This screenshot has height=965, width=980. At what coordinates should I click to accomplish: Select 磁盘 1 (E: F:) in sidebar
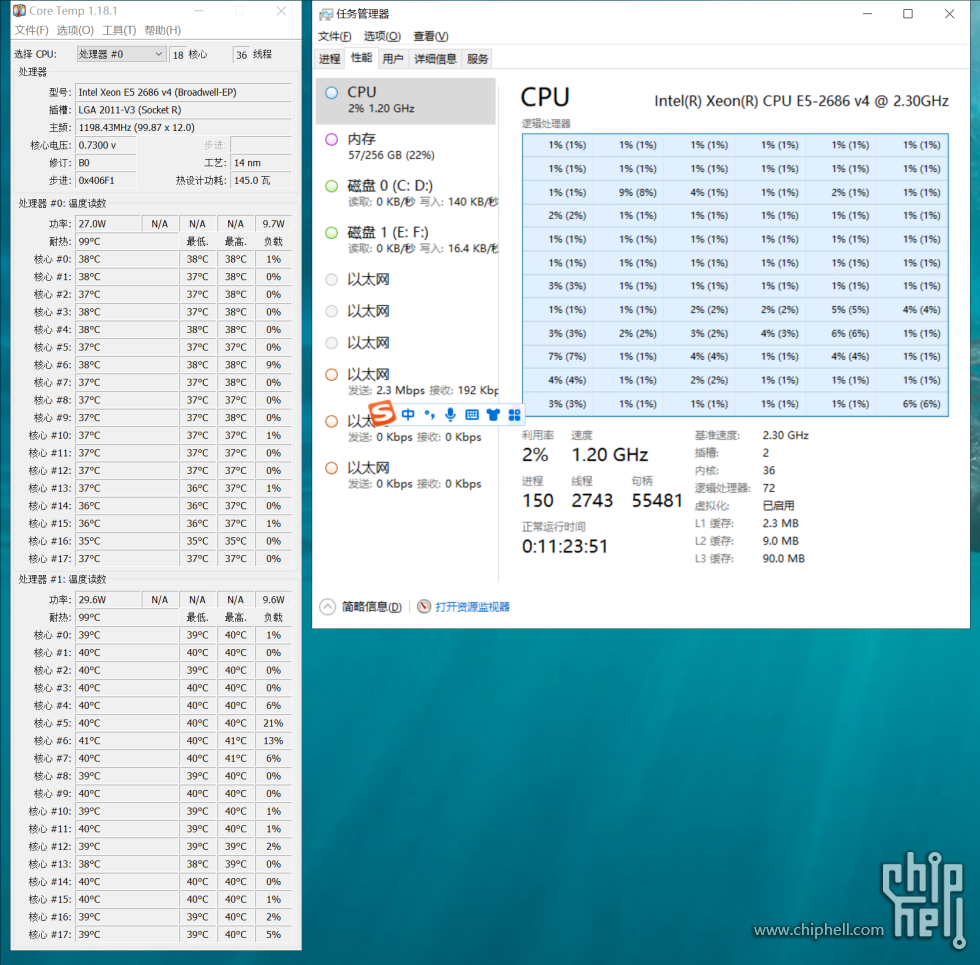[406, 241]
